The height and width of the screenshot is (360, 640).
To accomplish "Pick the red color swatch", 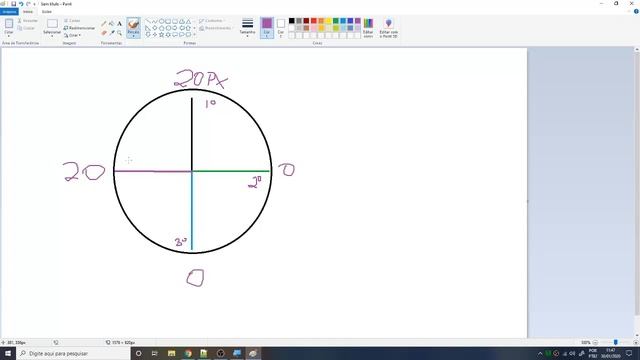I will [313, 21].
